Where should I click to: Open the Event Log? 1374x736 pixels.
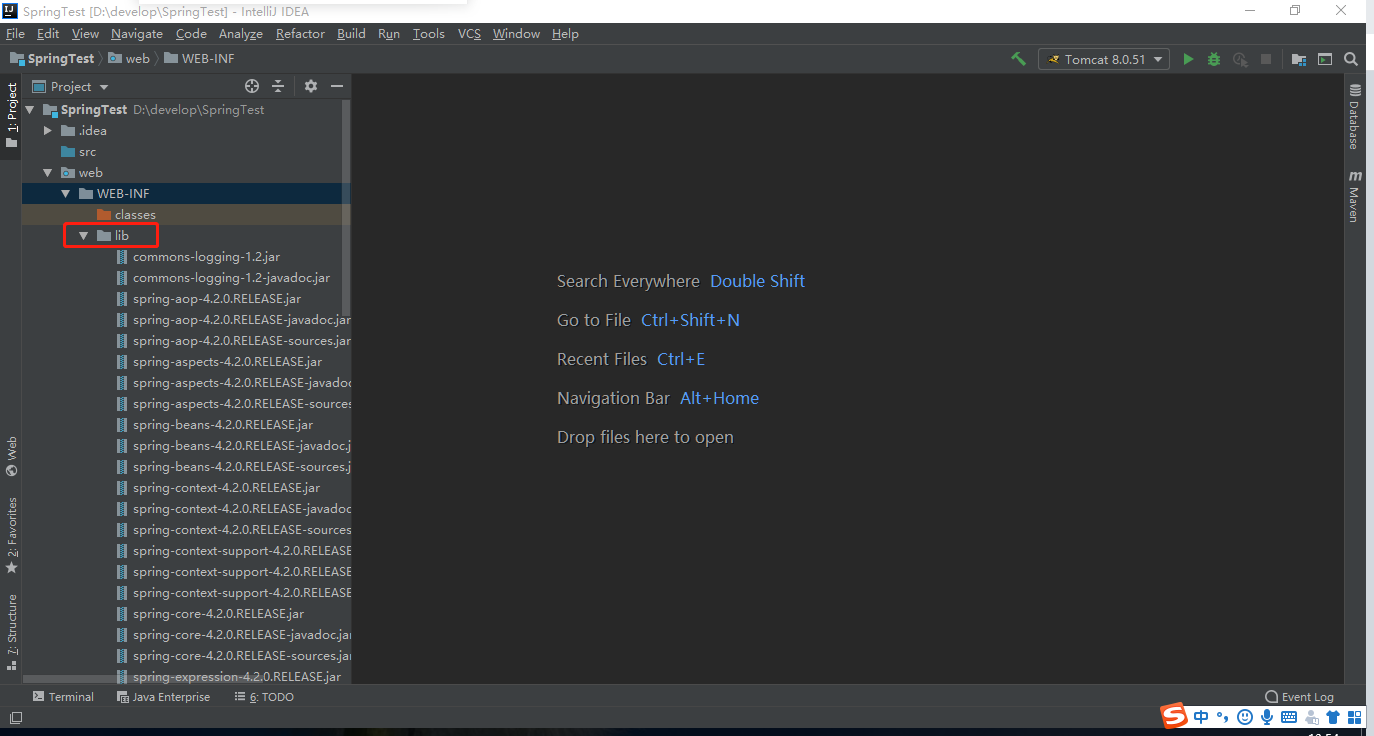1299,697
